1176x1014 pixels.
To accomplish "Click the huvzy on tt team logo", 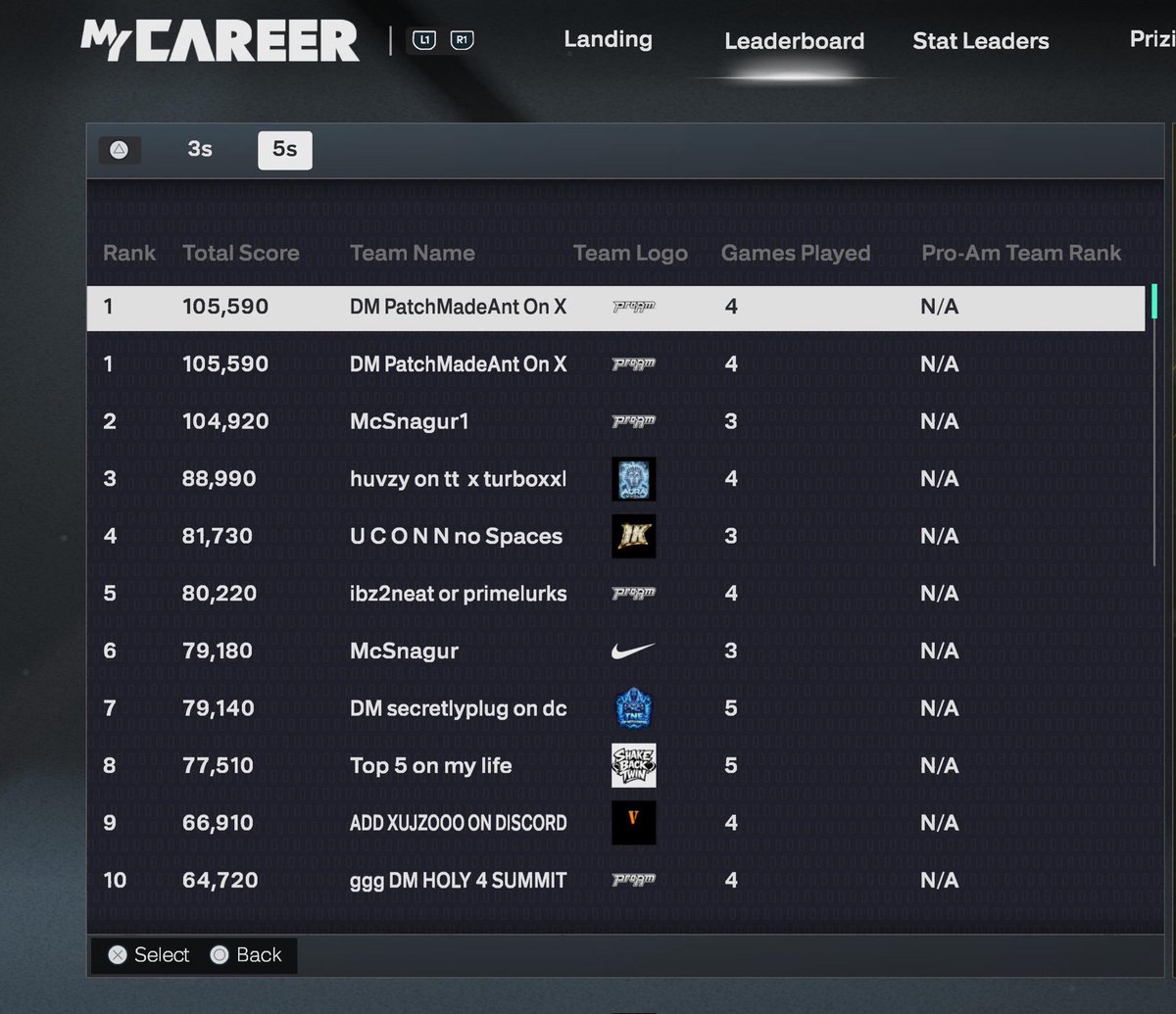I will (633, 479).
